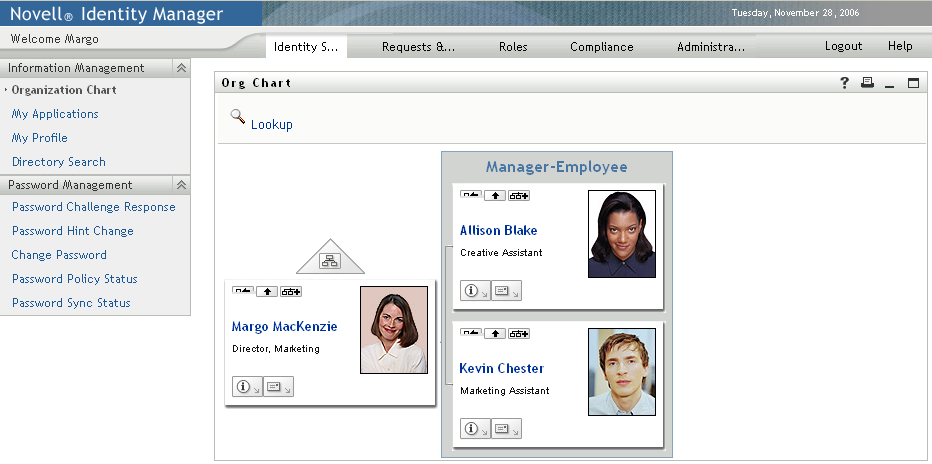Image resolution: width=932 pixels, height=464 pixels.
Task: Maximize the Org Chart portlet
Action: 913,83
